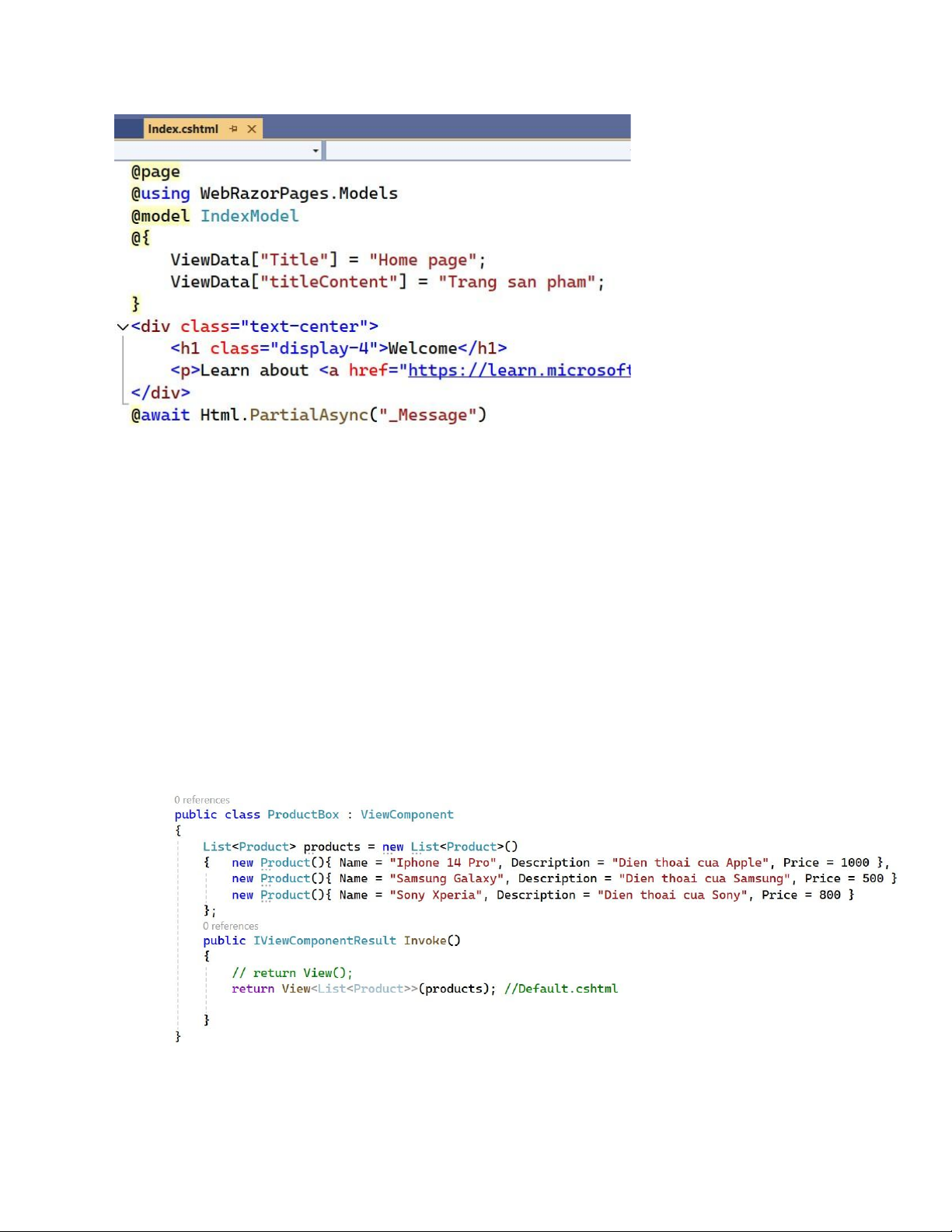Viewport: 952px width, 1232px height.
Task: Click the PartialAsync method call
Action: point(309,415)
